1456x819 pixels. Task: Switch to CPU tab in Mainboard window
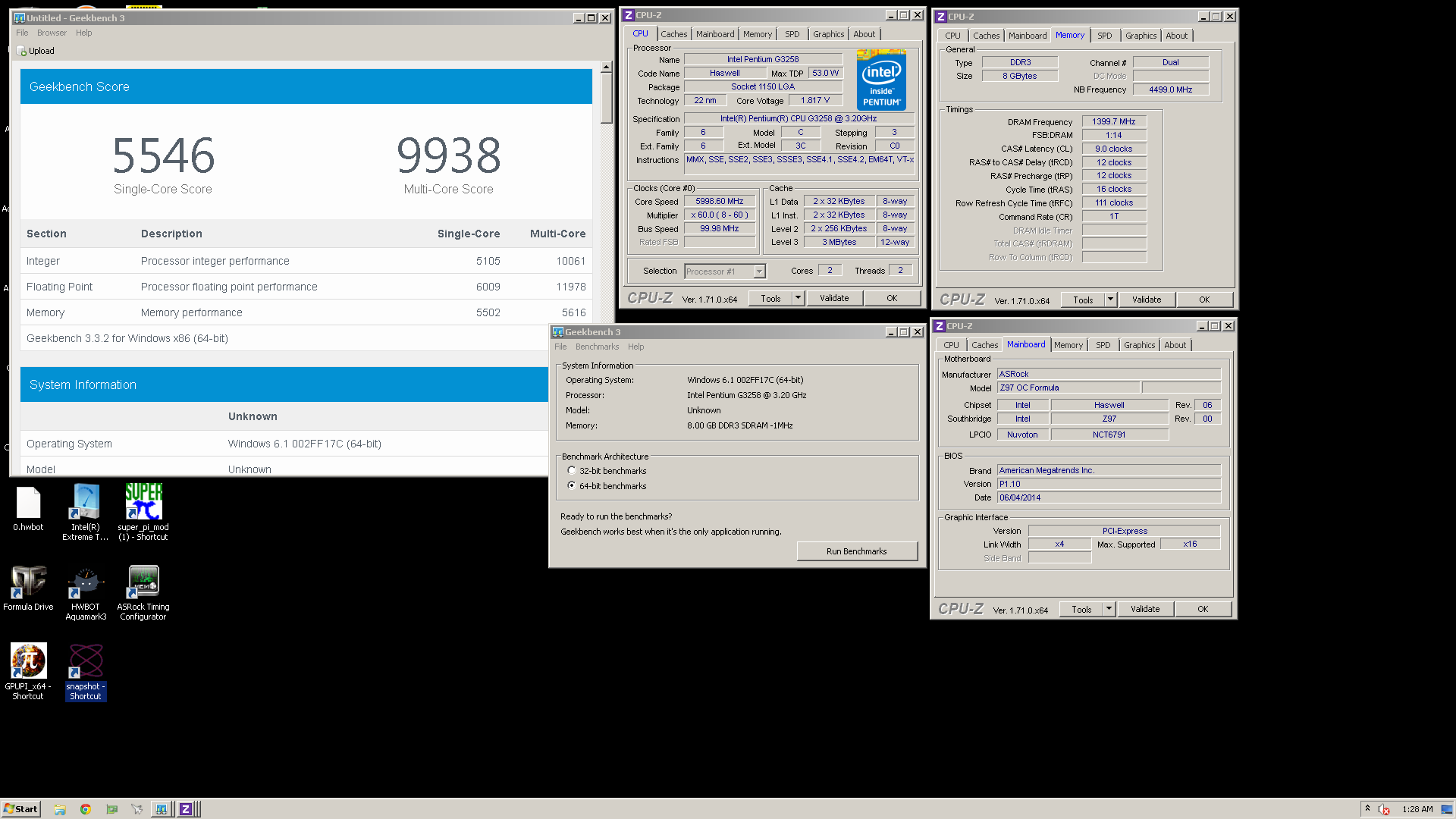click(x=951, y=345)
